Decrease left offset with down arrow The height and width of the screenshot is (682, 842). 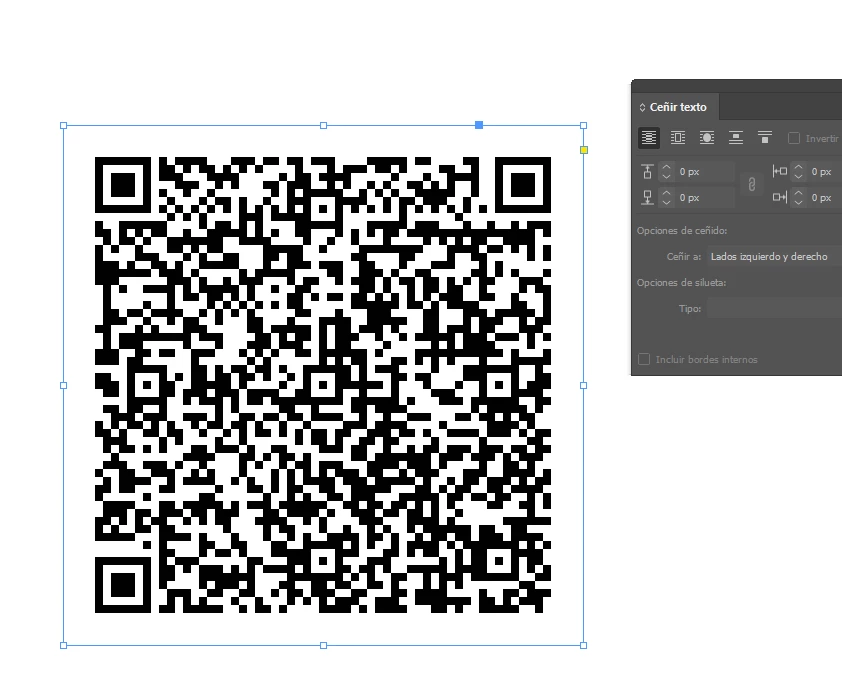(799, 176)
